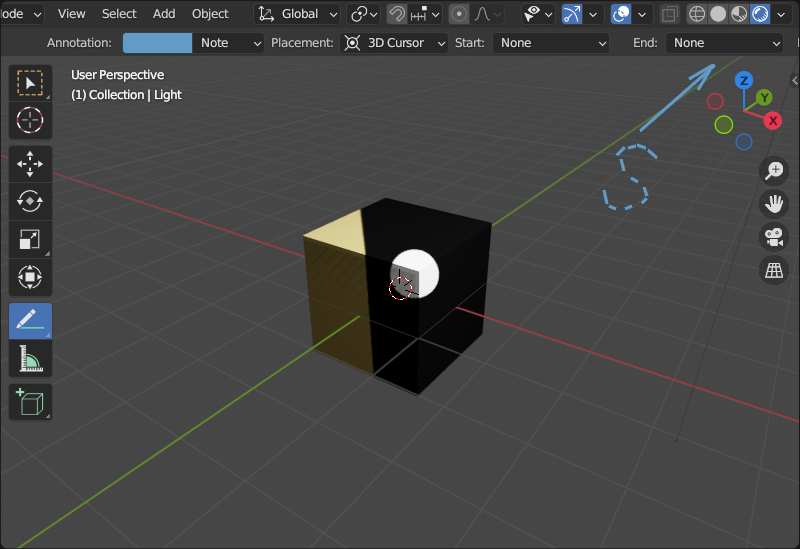Image resolution: width=800 pixels, height=549 pixels.
Task: Toggle Show Gizmo button
Action: pos(571,14)
